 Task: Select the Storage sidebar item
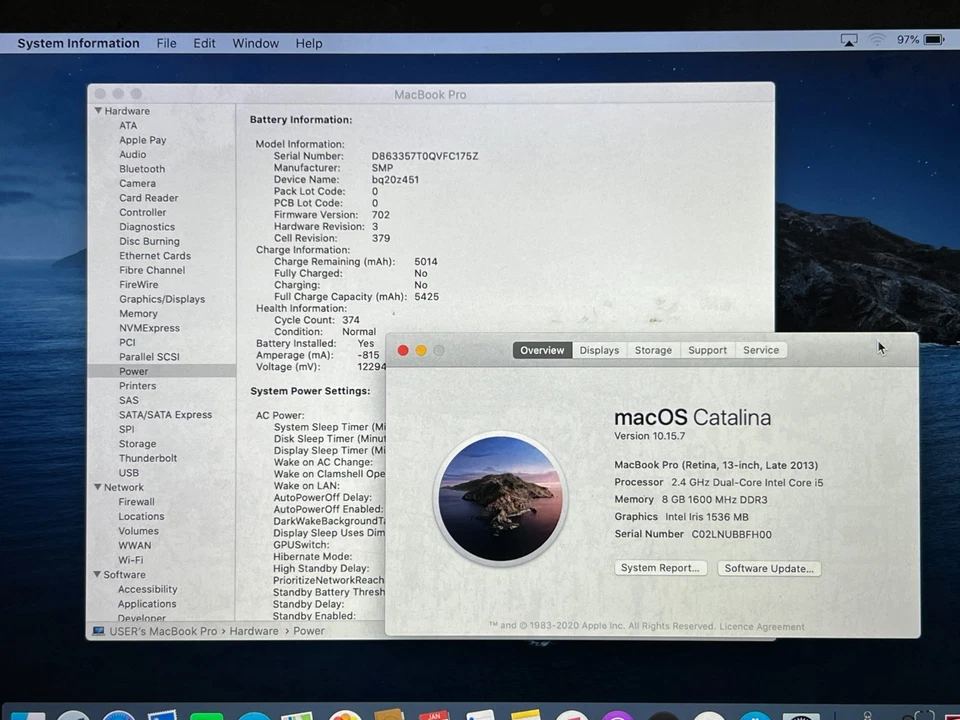[137, 444]
